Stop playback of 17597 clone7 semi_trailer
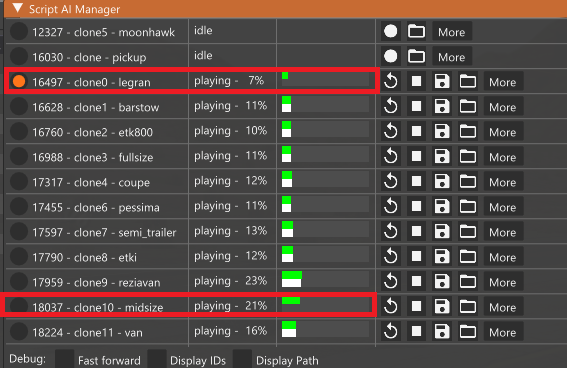The width and height of the screenshot is (567, 368). 416,231
